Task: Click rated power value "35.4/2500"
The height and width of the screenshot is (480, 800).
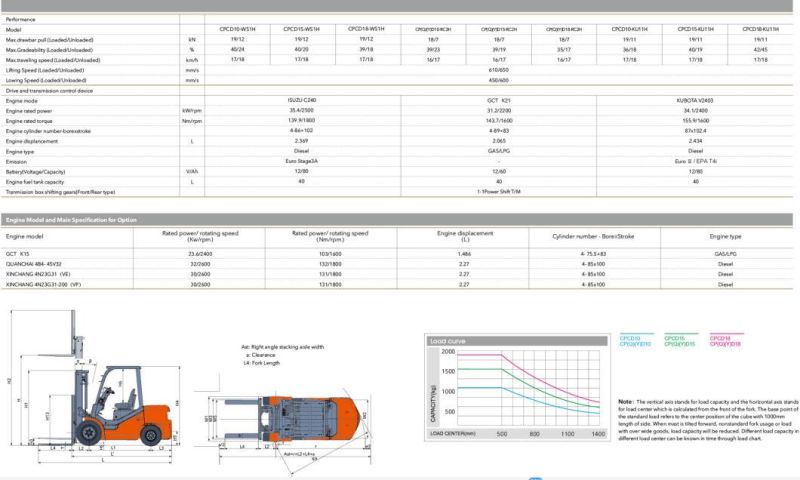Action: click(x=302, y=110)
